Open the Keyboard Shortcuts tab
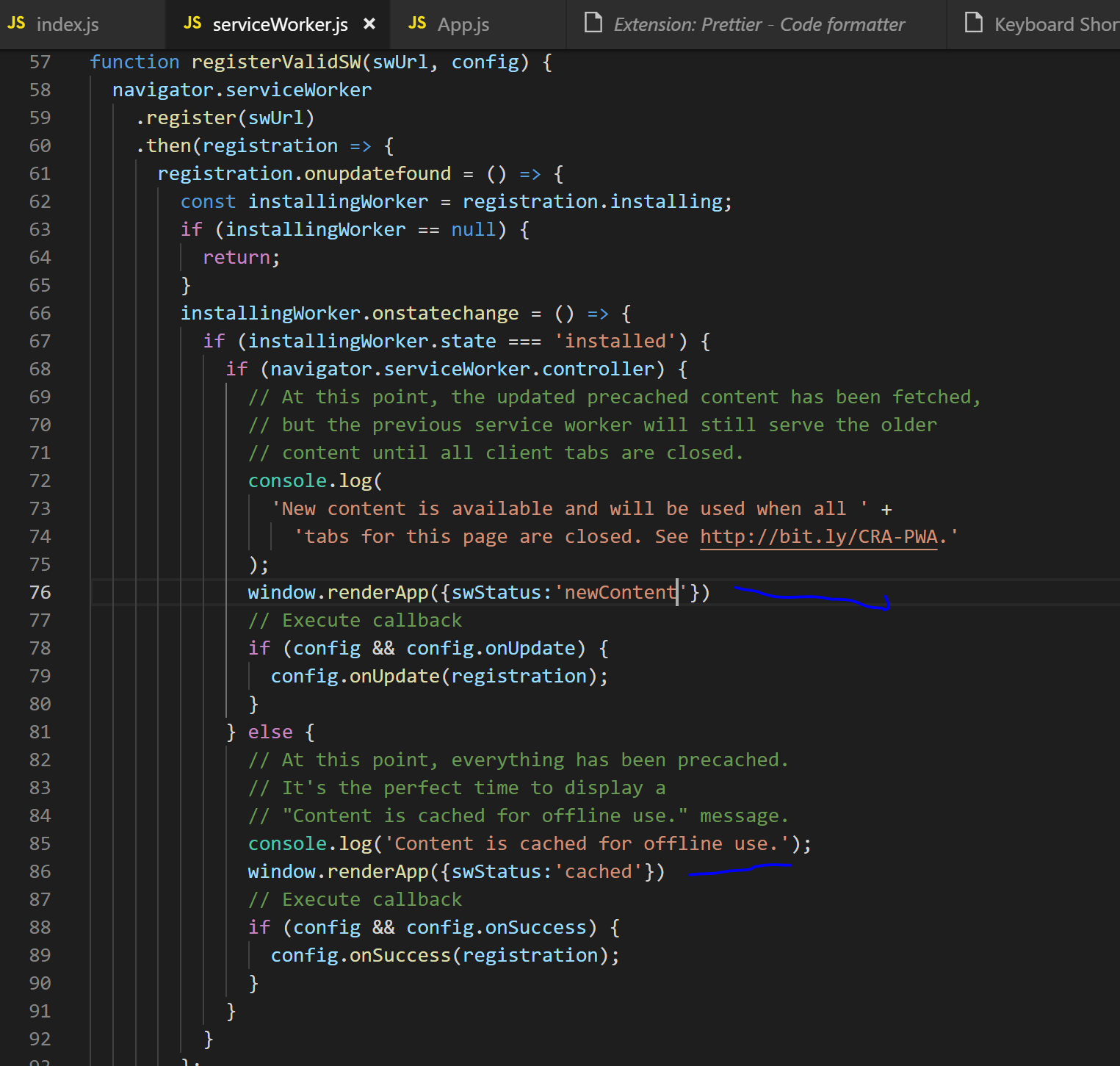The width and height of the screenshot is (1120, 1066). [x=1050, y=24]
